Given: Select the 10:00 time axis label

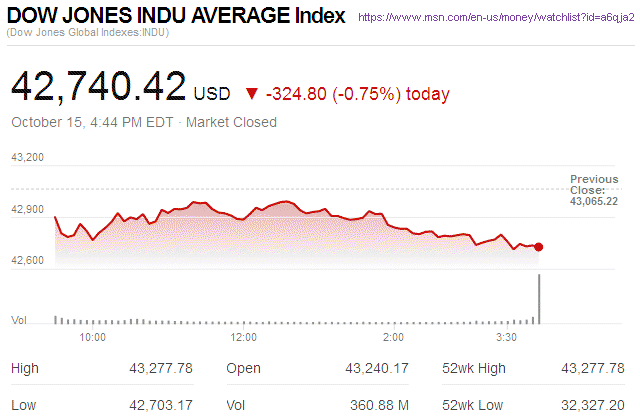Looking at the screenshot, I should coord(93,337).
